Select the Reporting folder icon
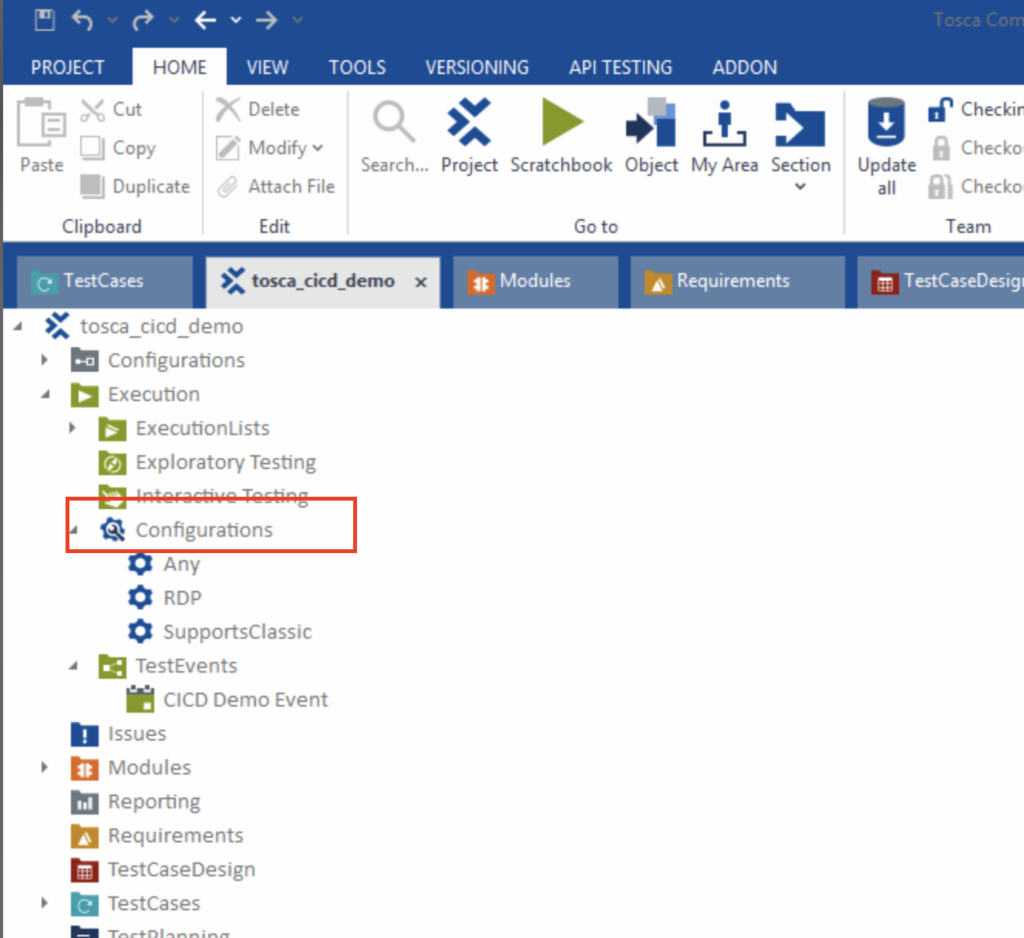Viewport: 1024px width, 938px height. 84,802
